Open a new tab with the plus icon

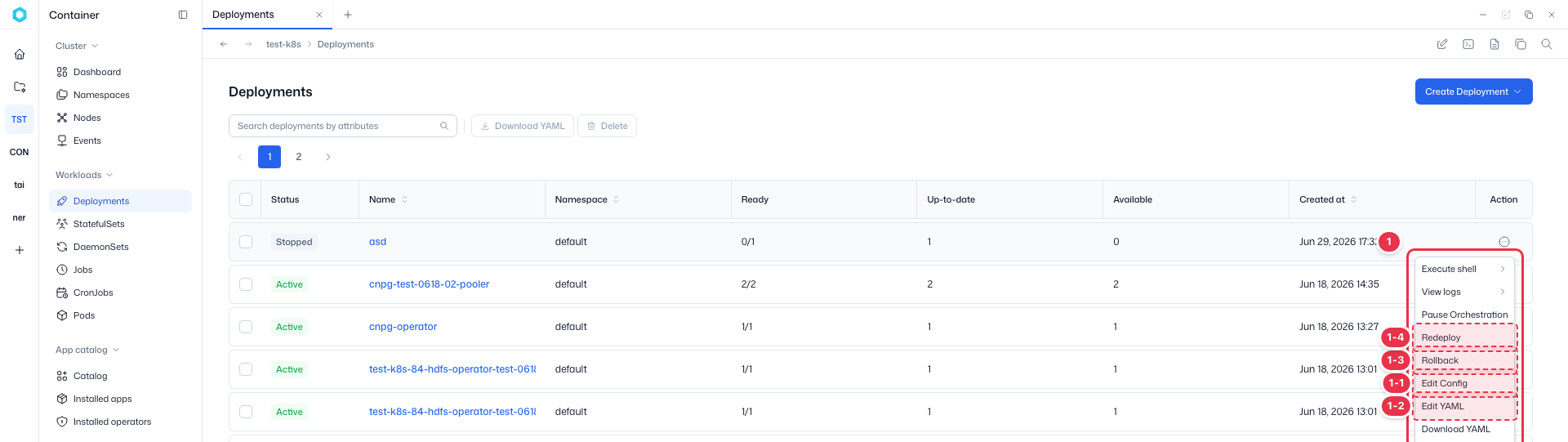(x=348, y=15)
